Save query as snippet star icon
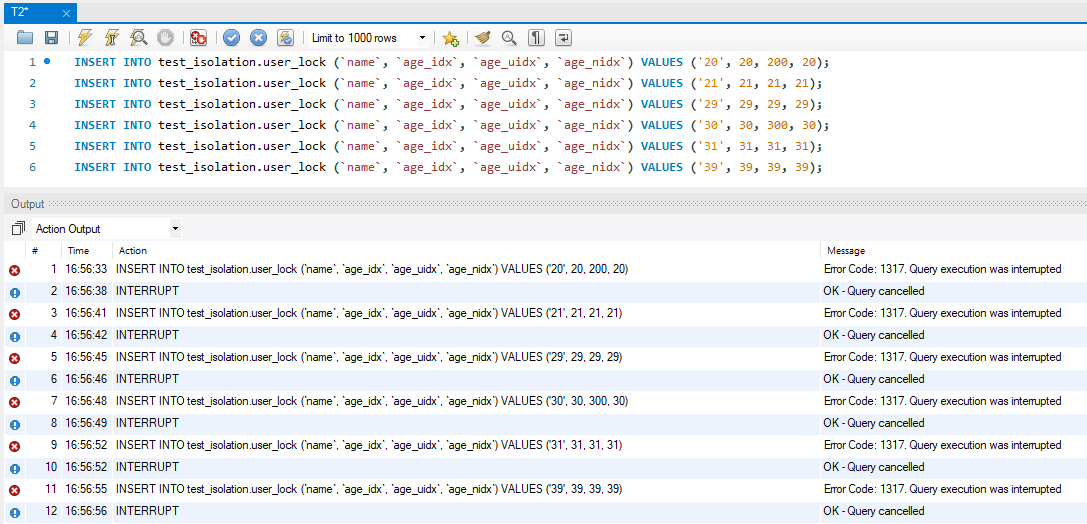The height and width of the screenshot is (524, 1087). tap(450, 38)
